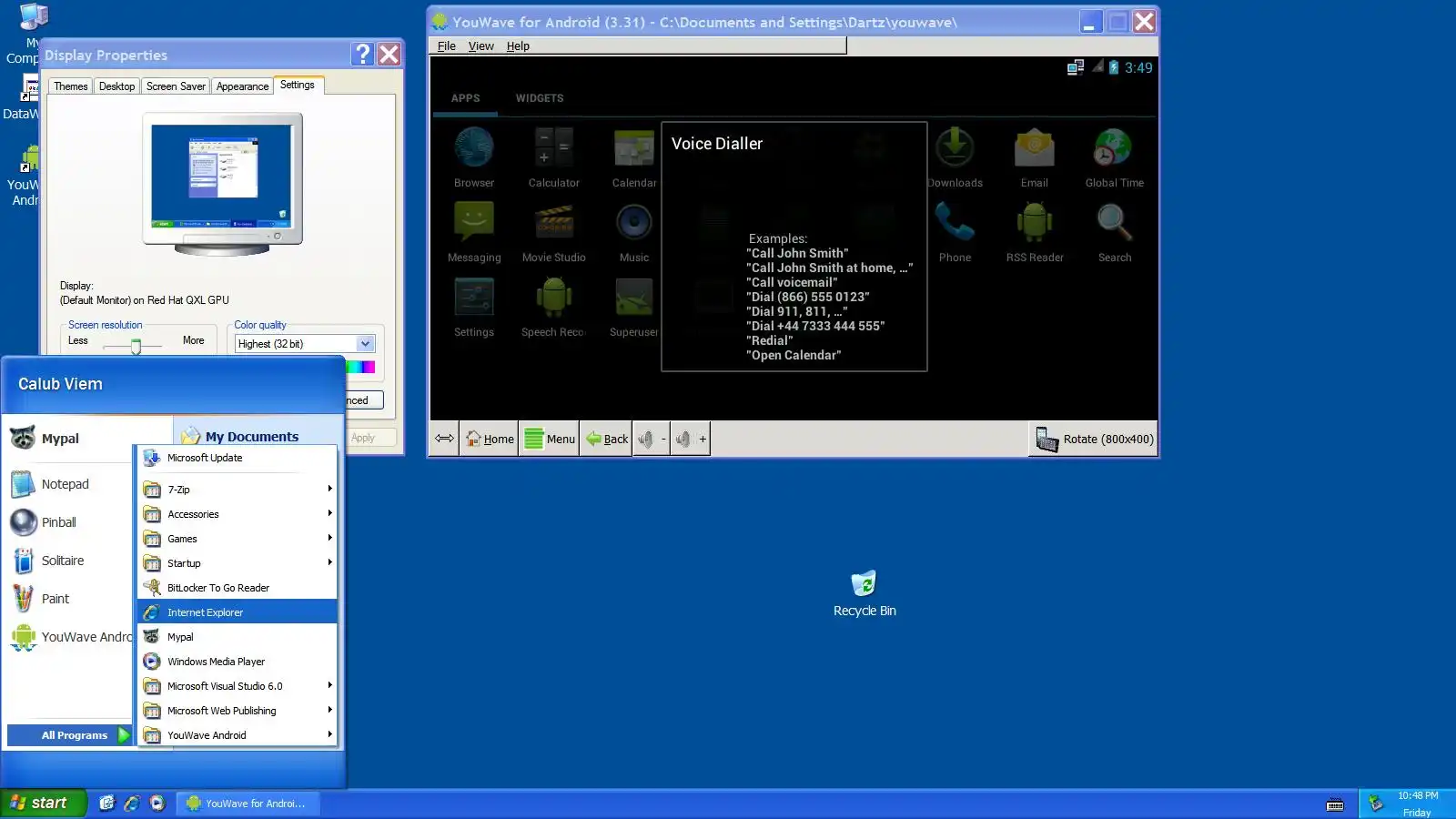Click the Internet Explorer quick launch icon
Screen dimensions: 1456x819
[x=132, y=803]
